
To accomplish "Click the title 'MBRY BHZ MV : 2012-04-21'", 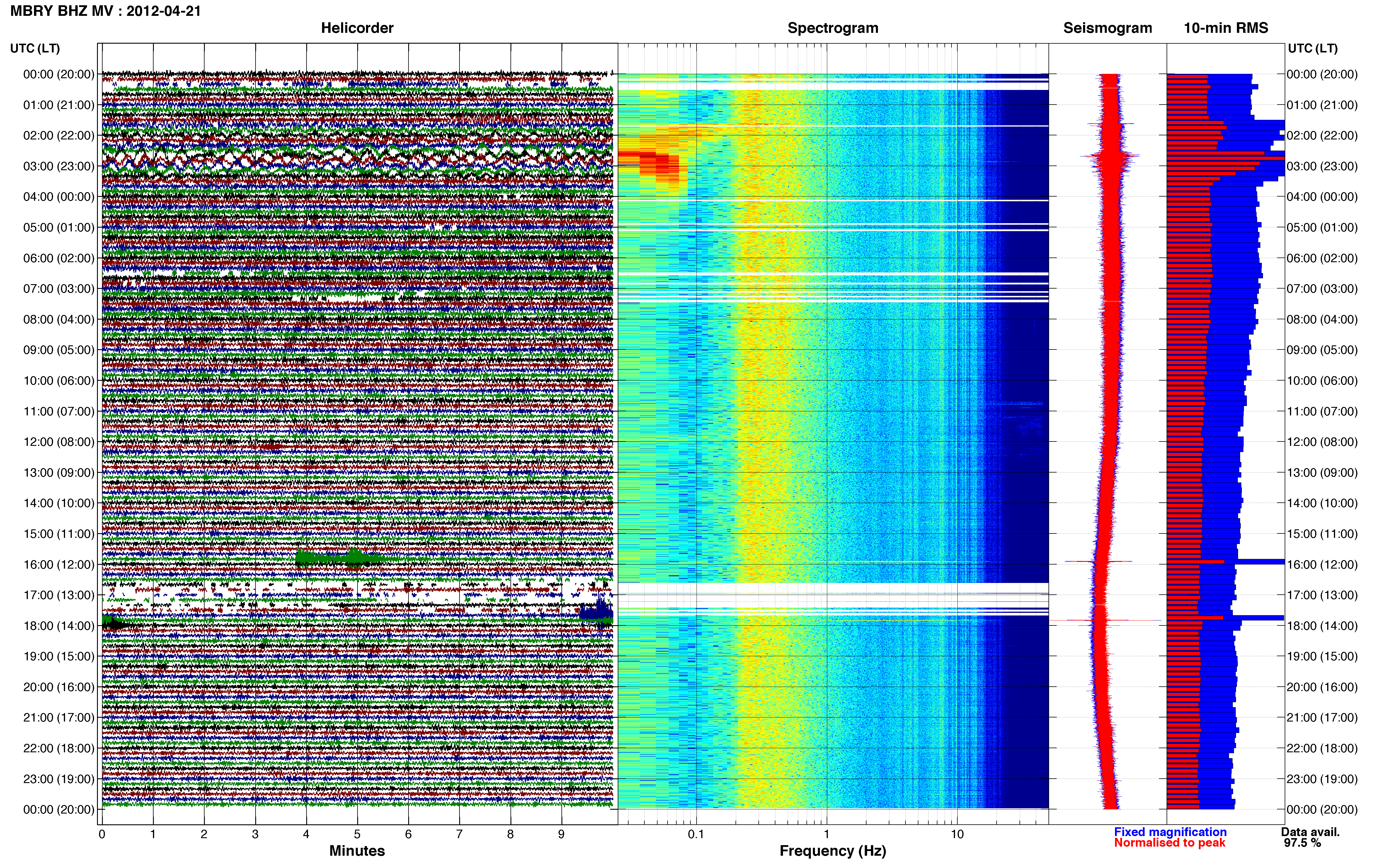I will click(106, 11).
